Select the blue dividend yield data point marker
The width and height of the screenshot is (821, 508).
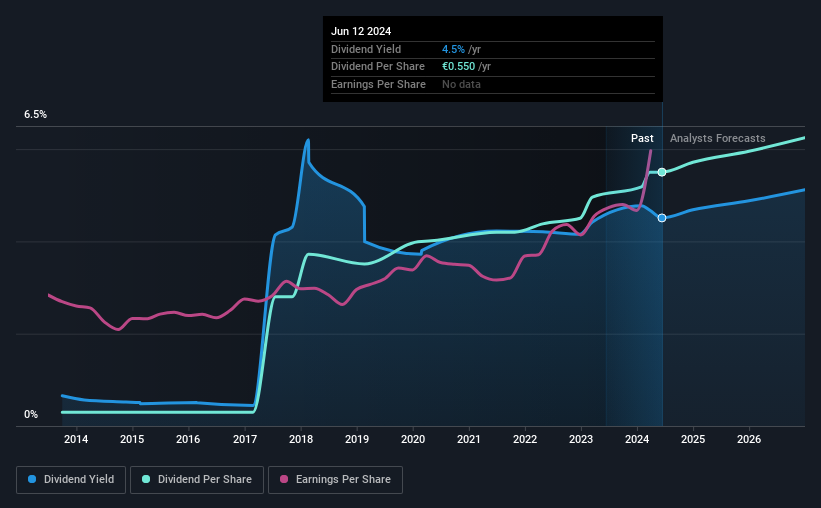coord(662,218)
